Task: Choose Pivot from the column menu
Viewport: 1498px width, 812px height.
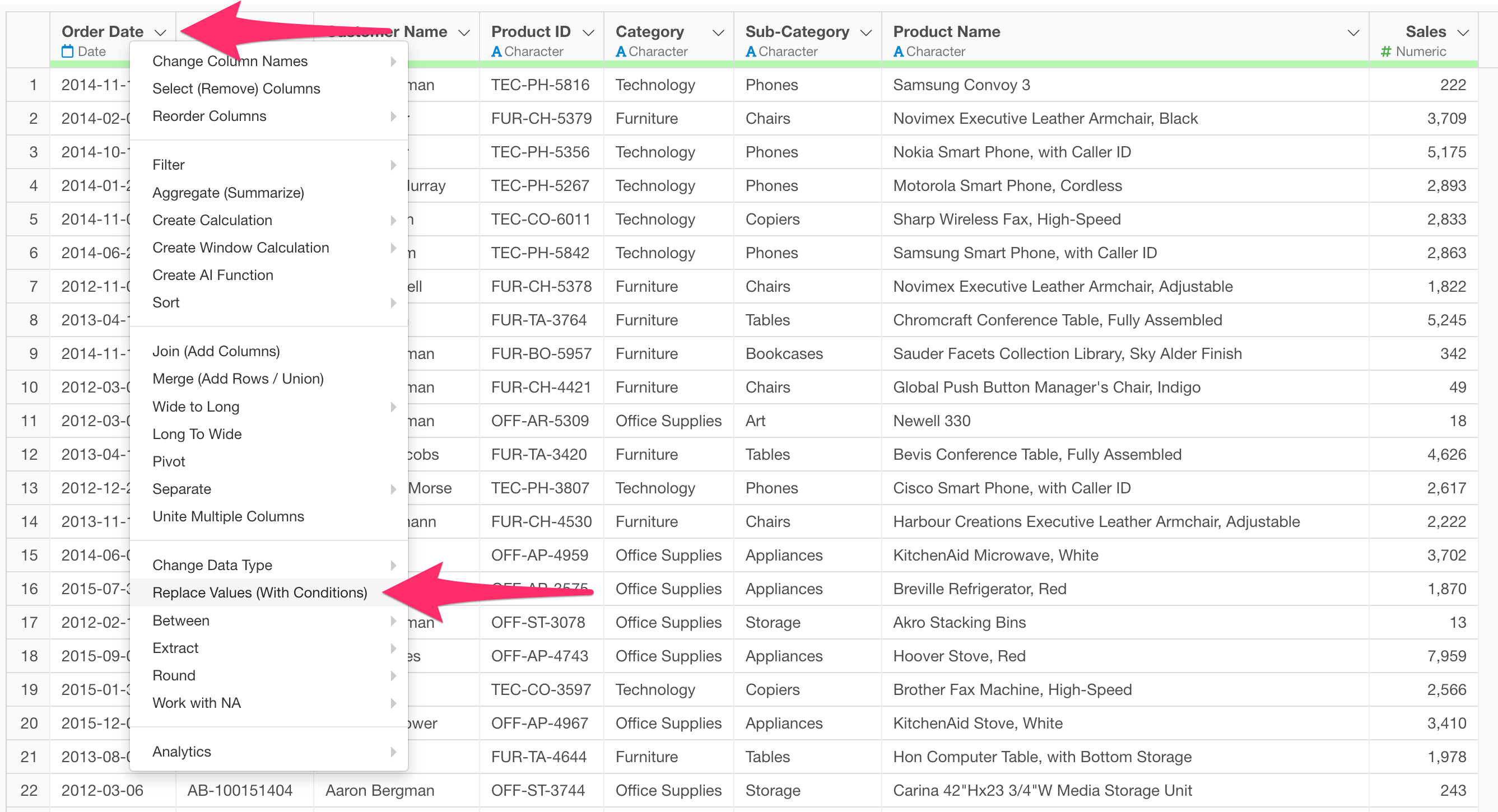Action: (x=169, y=461)
